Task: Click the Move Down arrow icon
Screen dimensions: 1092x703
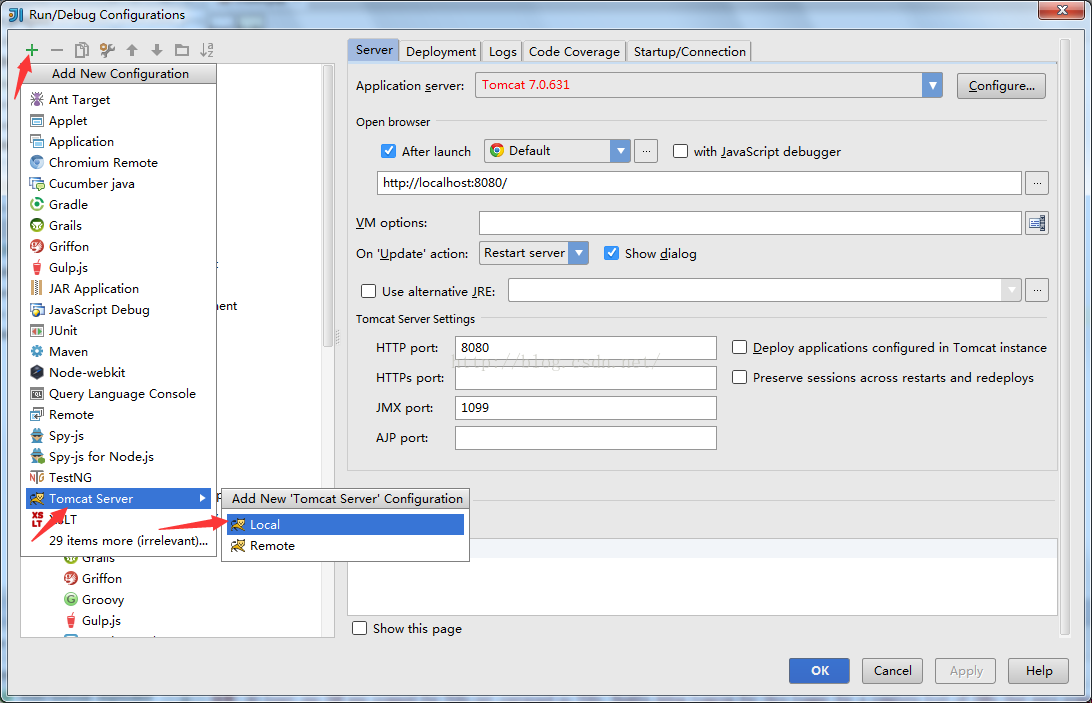Action: [x=157, y=50]
